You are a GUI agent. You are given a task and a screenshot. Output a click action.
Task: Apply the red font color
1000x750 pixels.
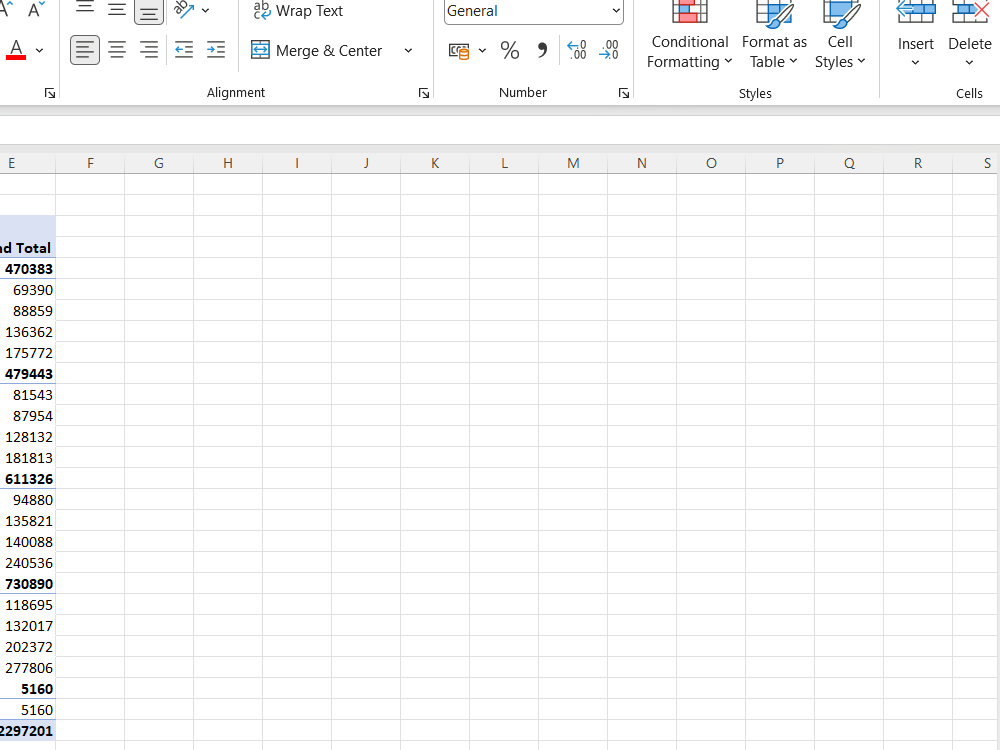[x=16, y=50]
